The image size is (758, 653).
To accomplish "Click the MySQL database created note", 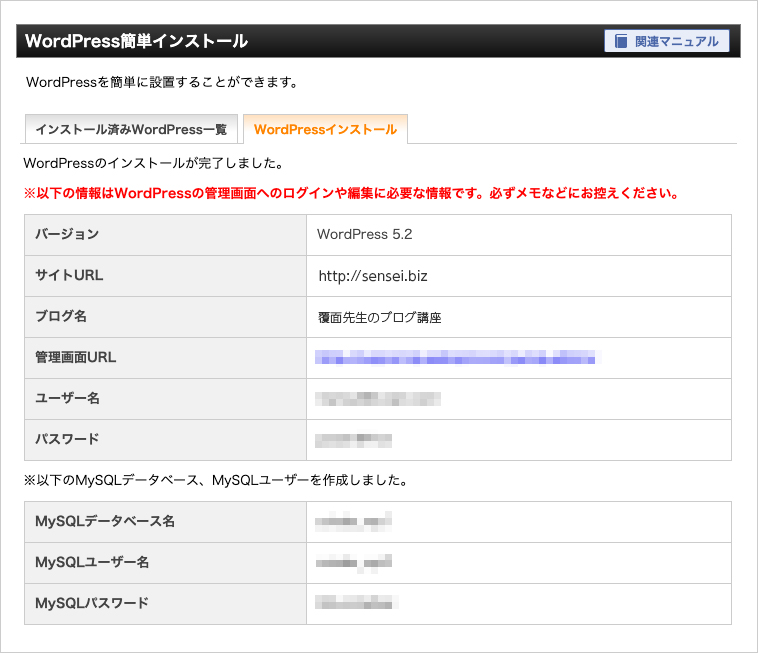I will click(x=216, y=480).
